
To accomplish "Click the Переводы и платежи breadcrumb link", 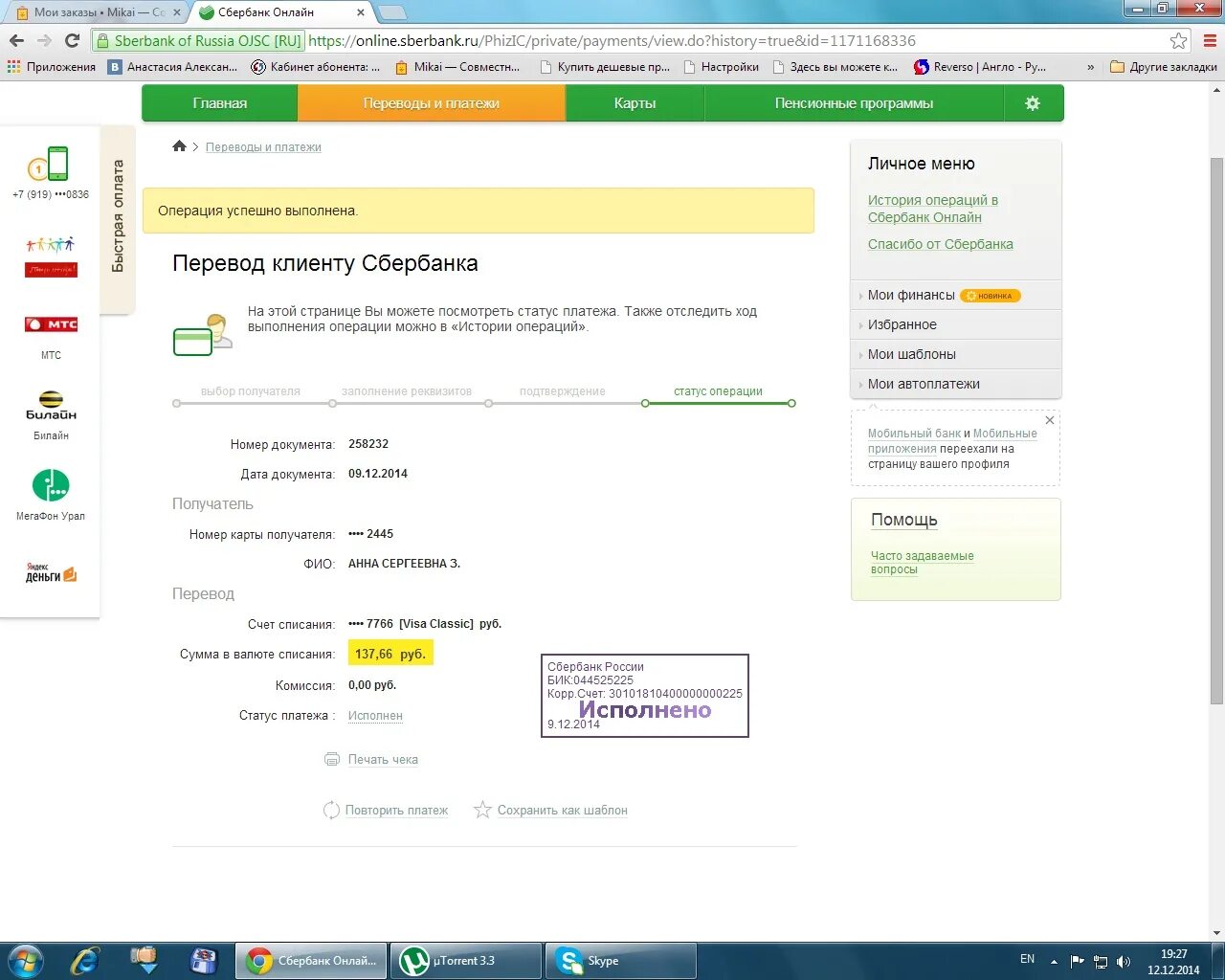I will (263, 147).
